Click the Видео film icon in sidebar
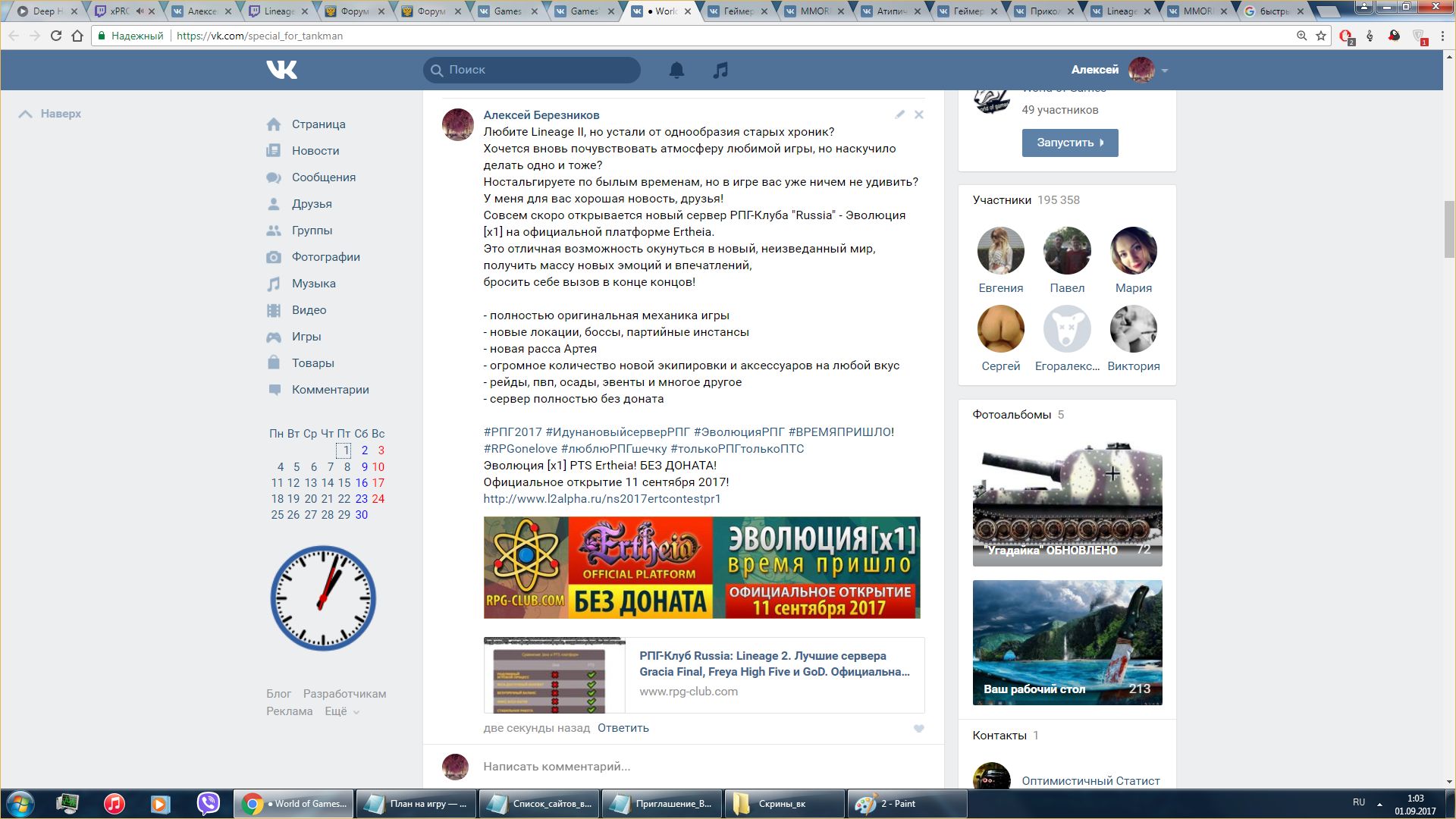 coord(274,310)
